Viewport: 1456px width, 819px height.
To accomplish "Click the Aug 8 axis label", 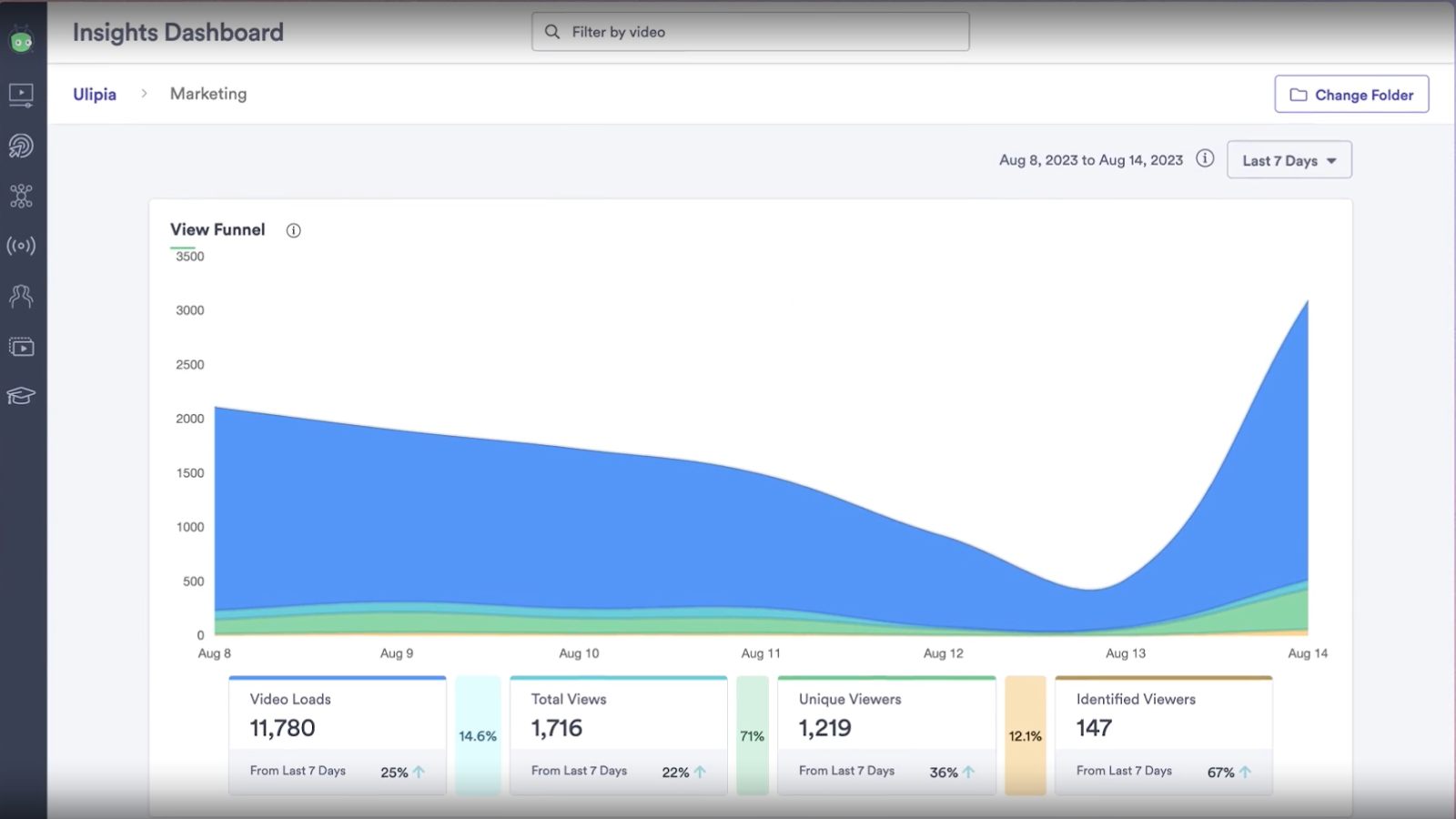I will tap(215, 653).
